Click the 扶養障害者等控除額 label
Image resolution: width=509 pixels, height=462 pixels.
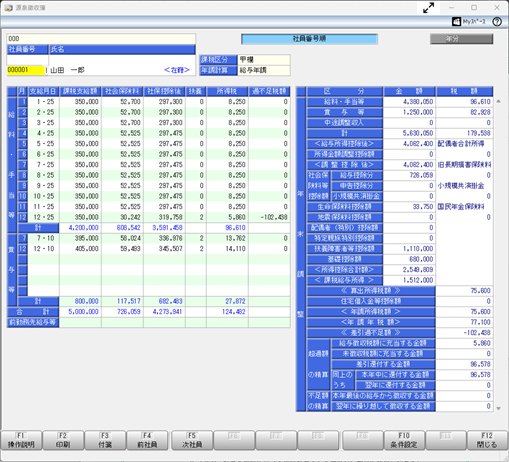(x=344, y=249)
